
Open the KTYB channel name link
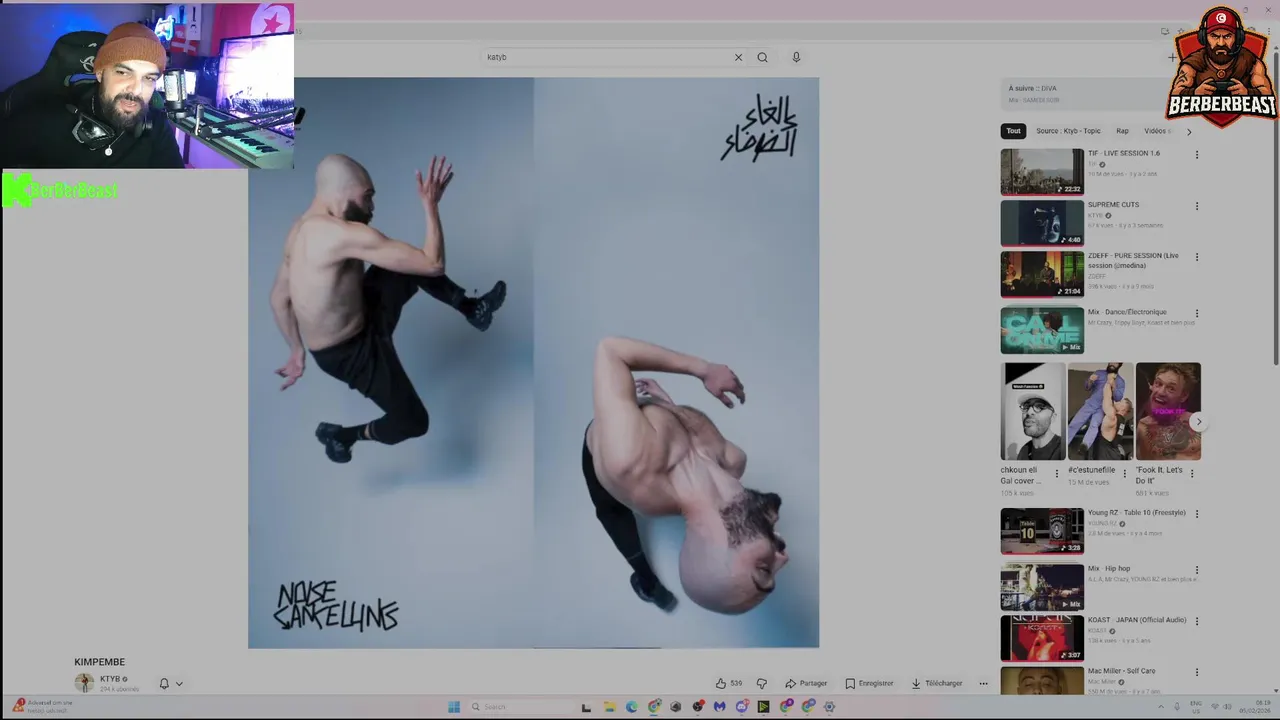tap(110, 679)
